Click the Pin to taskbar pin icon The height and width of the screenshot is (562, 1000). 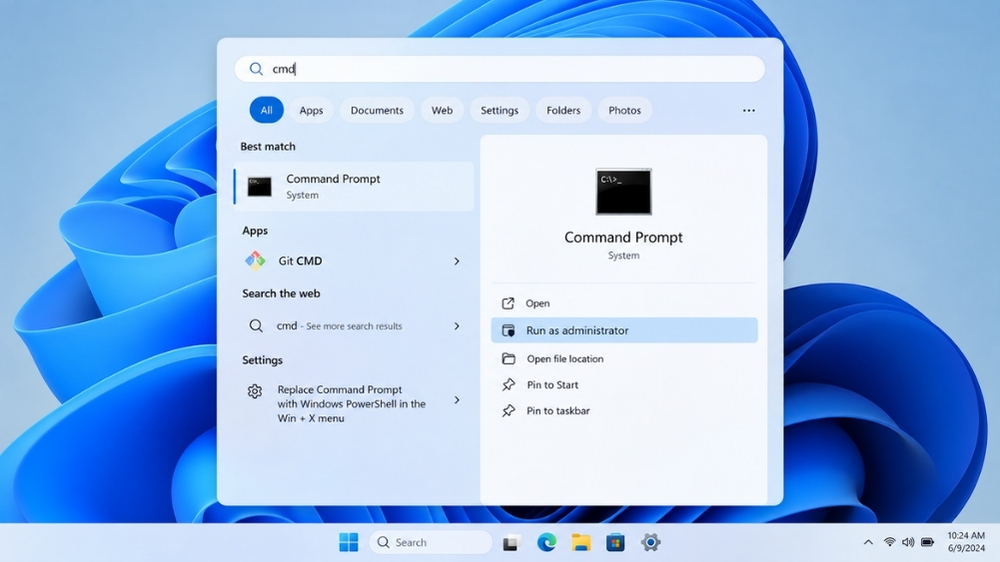pos(508,411)
